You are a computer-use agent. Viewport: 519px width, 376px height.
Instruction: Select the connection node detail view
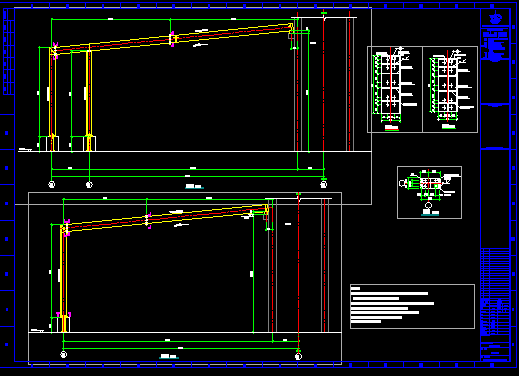tap(429, 192)
